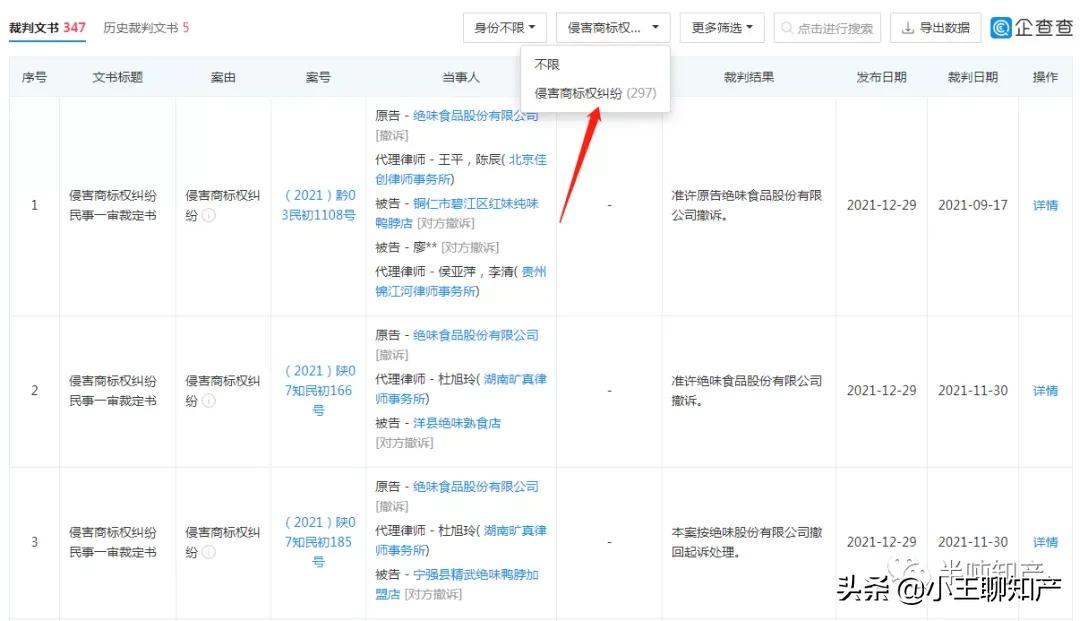Click the 裁判结果 column header
Image resolution: width=1080 pixels, height=621 pixels.
point(749,77)
